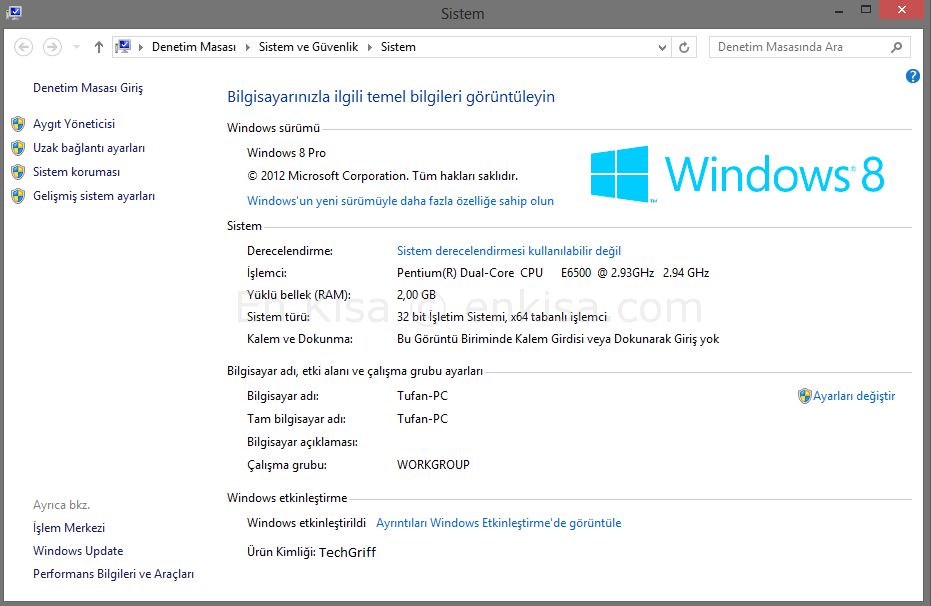The height and width of the screenshot is (606, 931).
Task: Open Uzak bağlantı ayarları
Action: coord(89,148)
